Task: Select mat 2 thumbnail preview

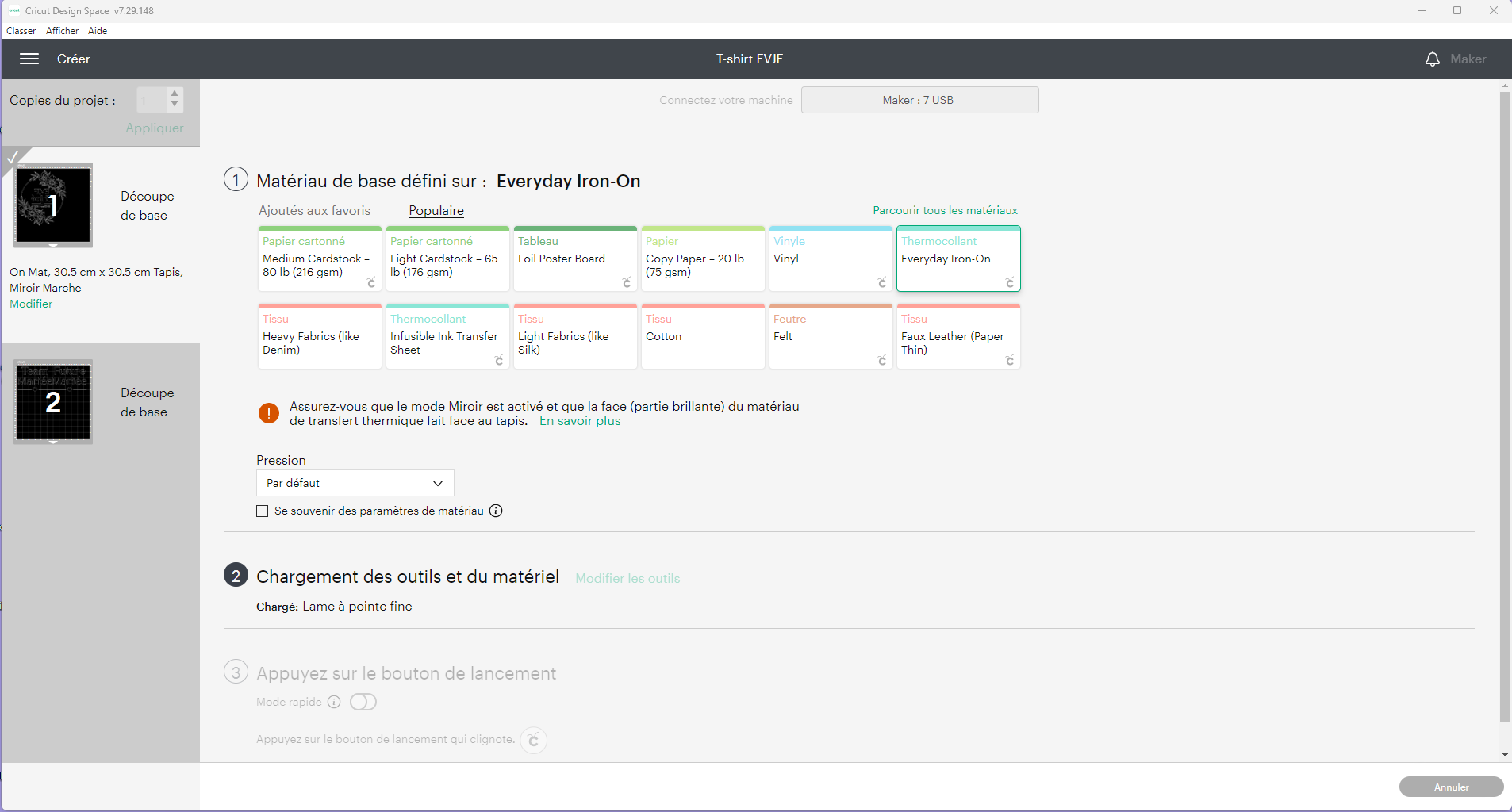Action: click(53, 402)
